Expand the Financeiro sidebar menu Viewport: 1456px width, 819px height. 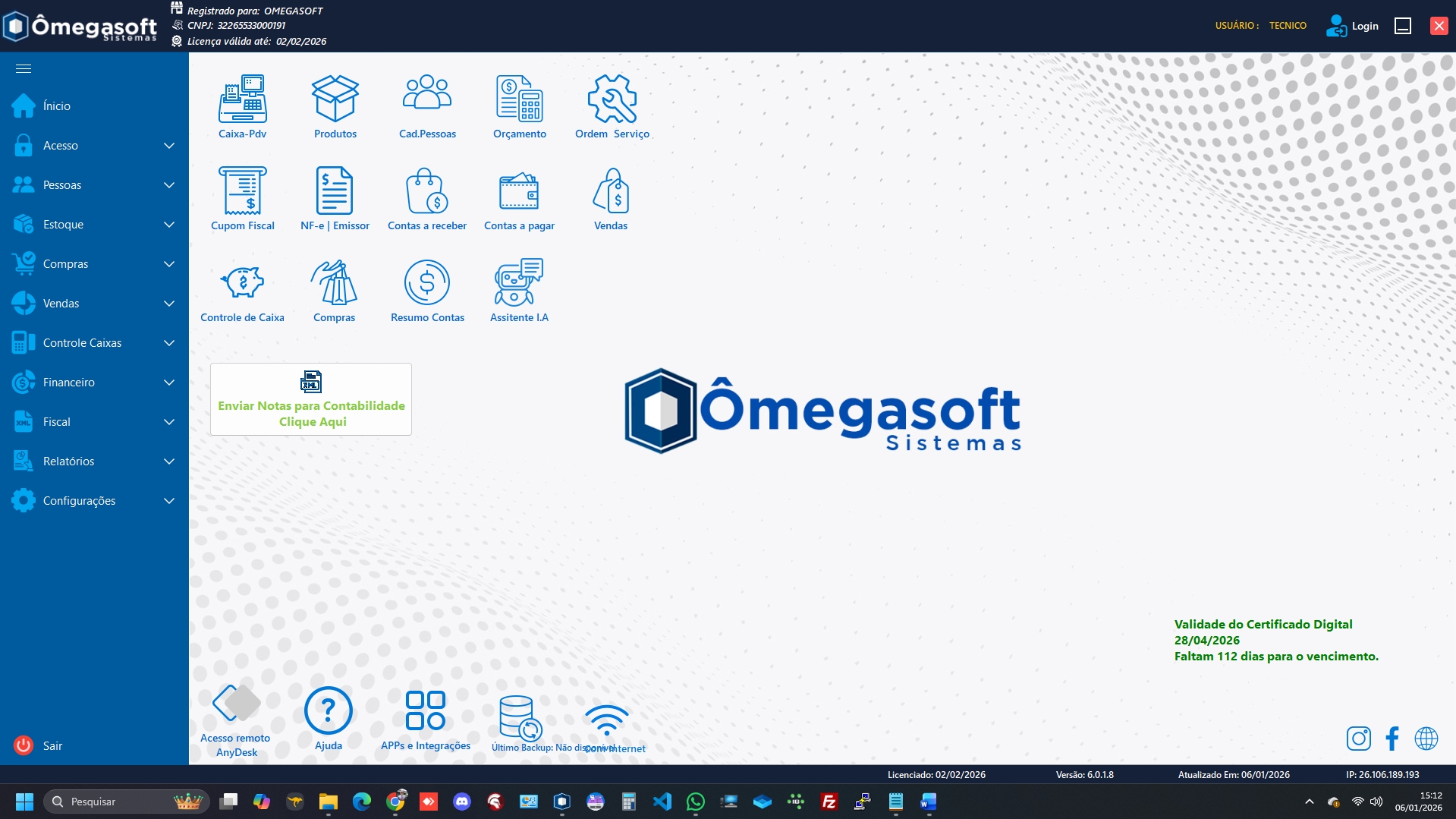94,383
